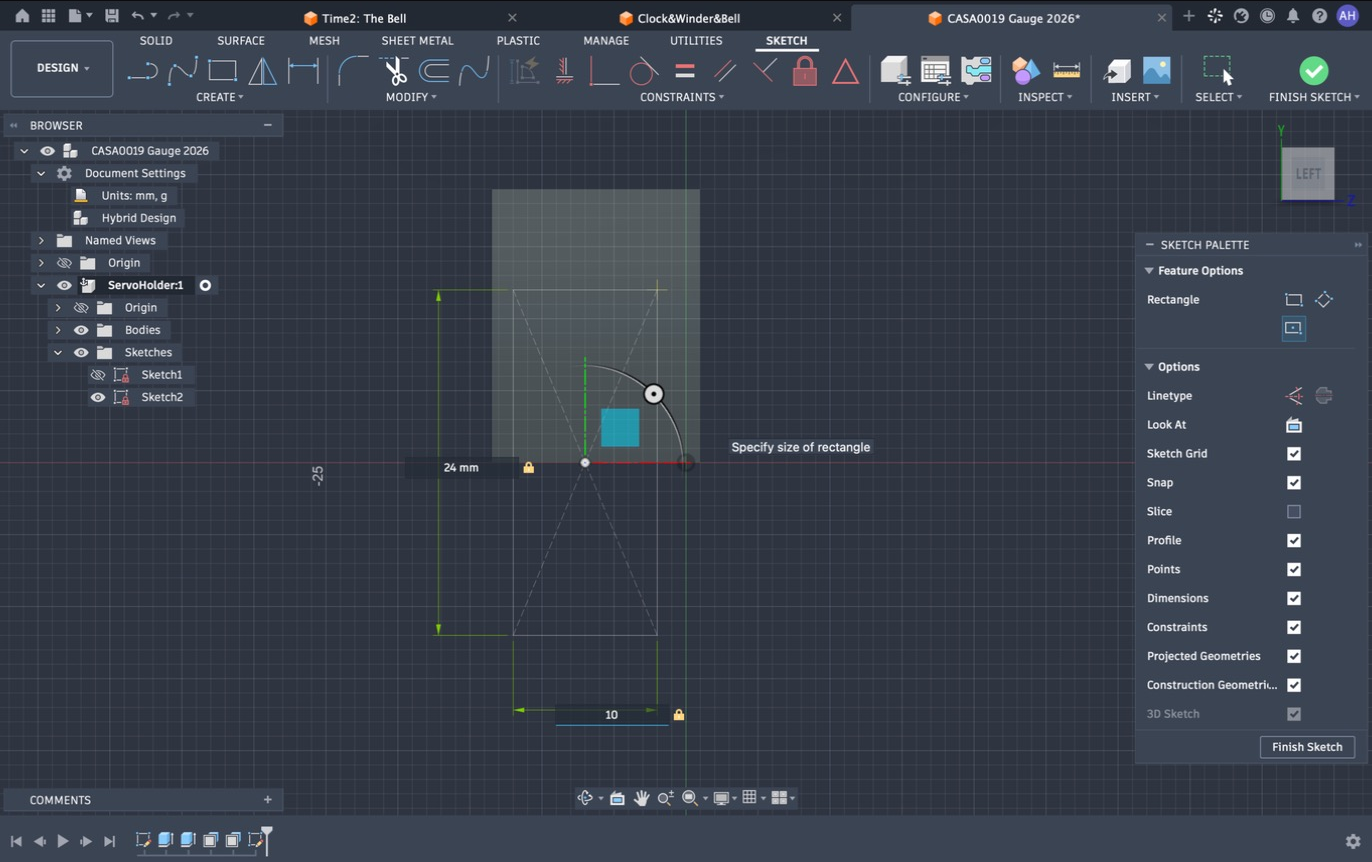This screenshot has height=862, width=1372.
Task: Click the Save icon in the top bar
Action: pyautogui.click(x=111, y=16)
